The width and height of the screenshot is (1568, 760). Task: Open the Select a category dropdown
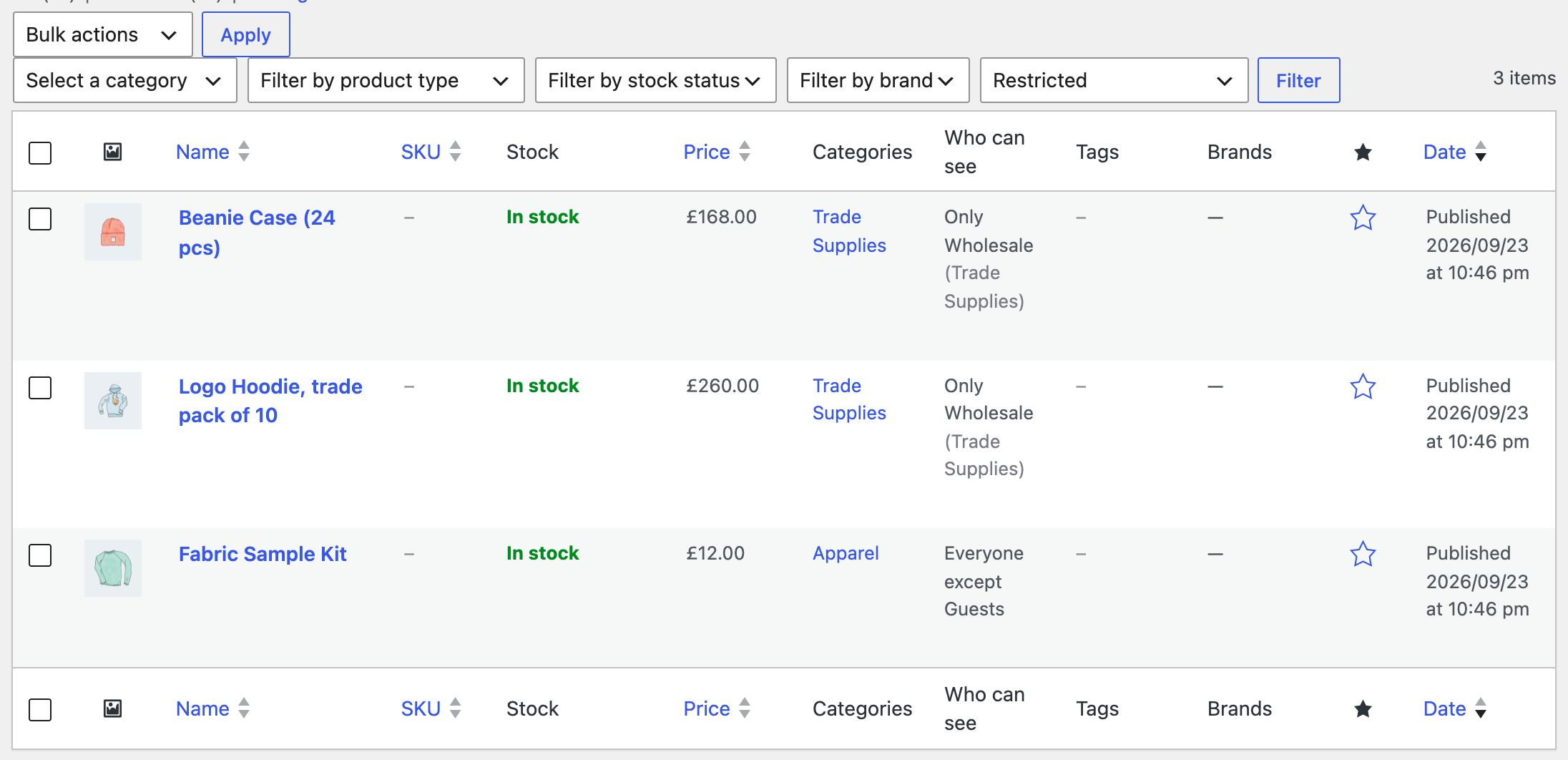(x=125, y=80)
